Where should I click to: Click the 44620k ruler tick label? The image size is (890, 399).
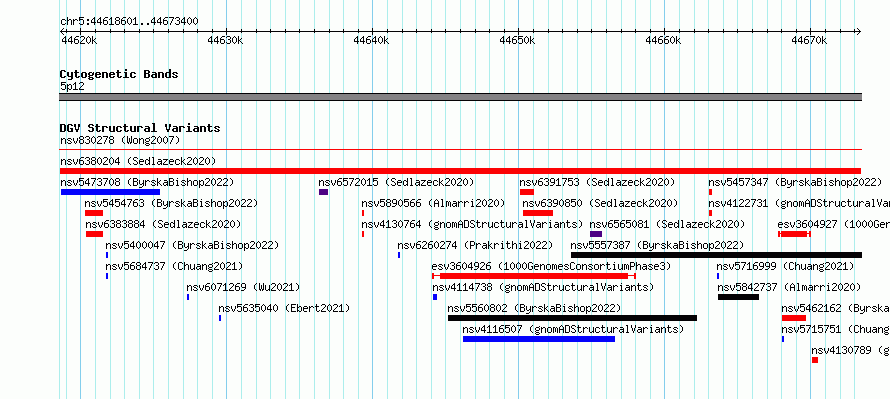pos(79,40)
